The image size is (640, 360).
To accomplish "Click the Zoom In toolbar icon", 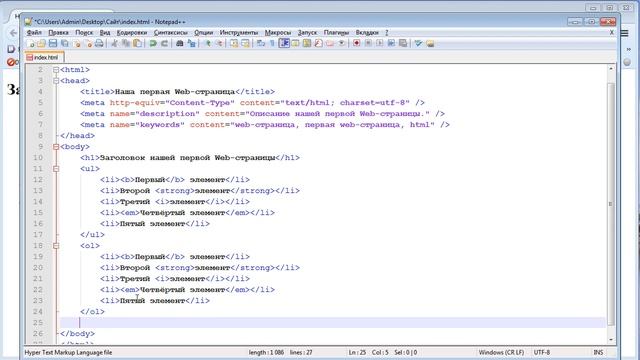I will [x=208, y=43].
